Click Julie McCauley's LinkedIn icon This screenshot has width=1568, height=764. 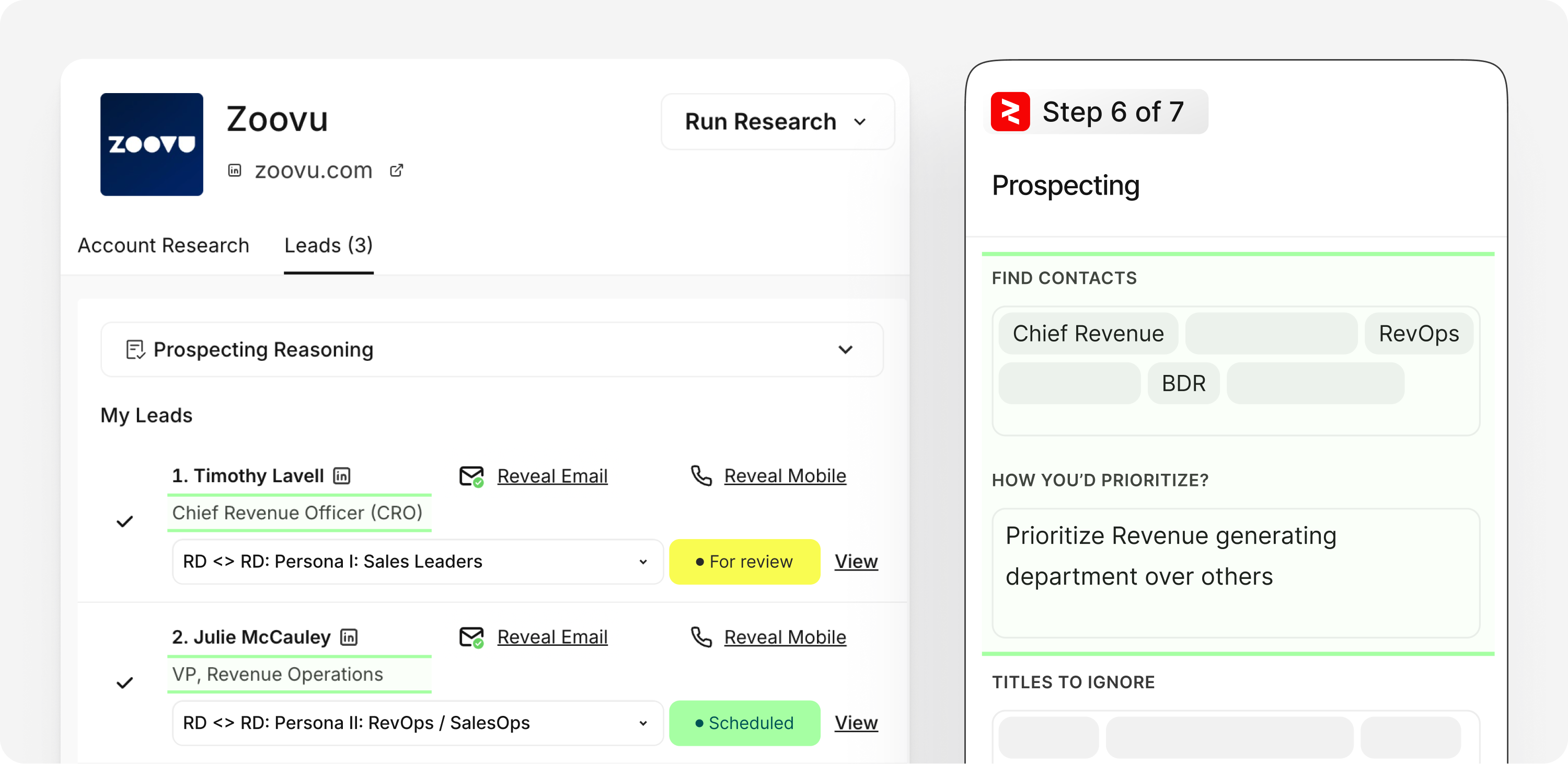click(x=349, y=637)
